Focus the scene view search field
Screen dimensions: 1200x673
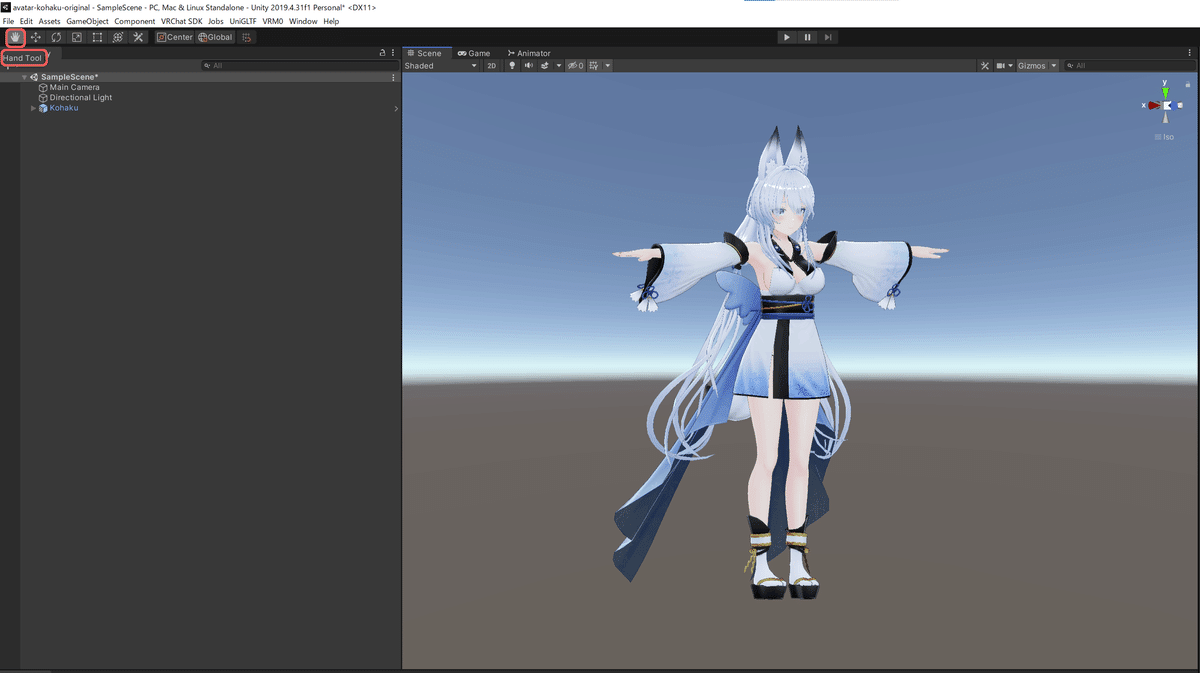[x=1129, y=66]
